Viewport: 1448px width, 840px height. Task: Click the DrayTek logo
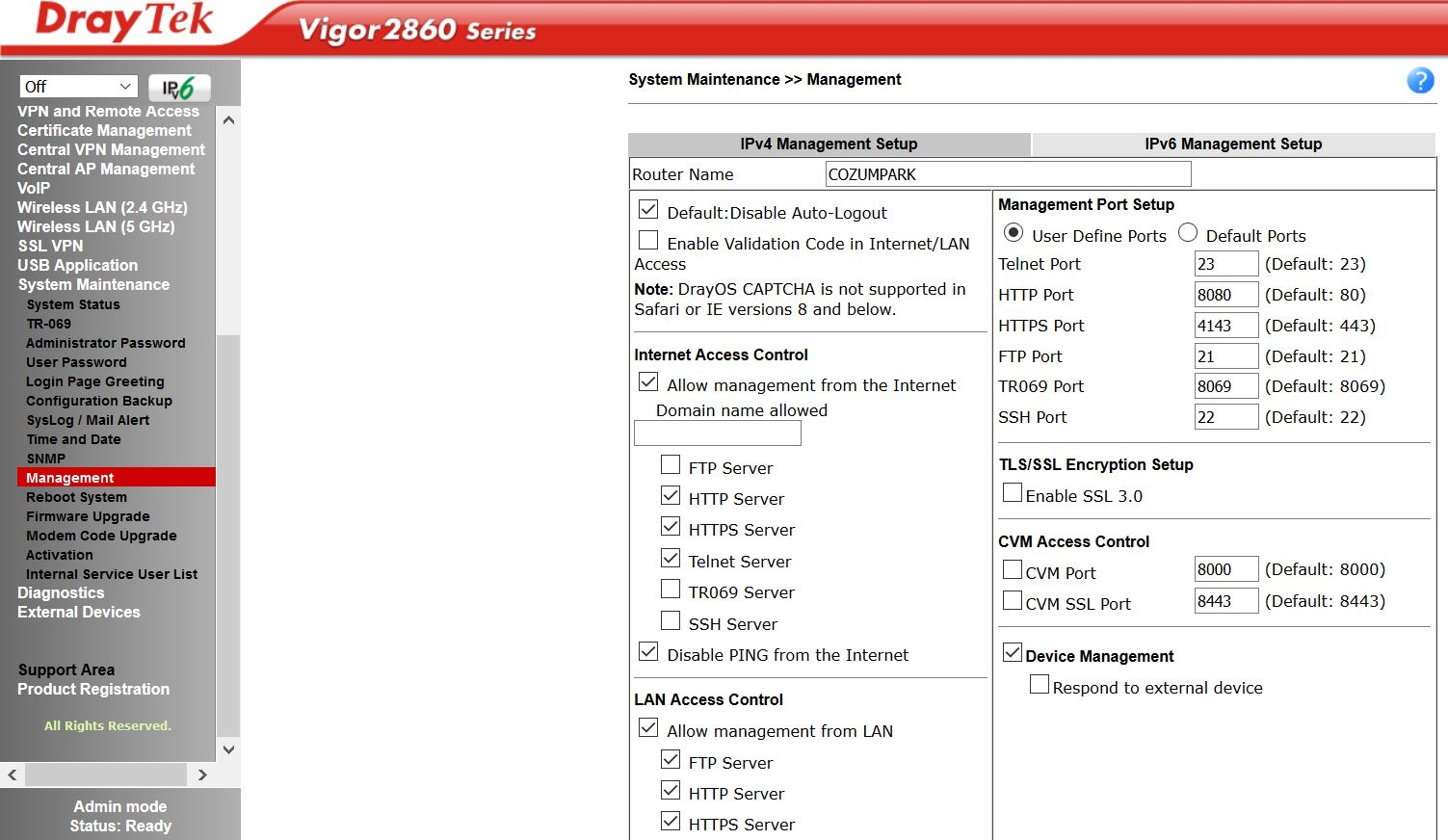point(124,21)
